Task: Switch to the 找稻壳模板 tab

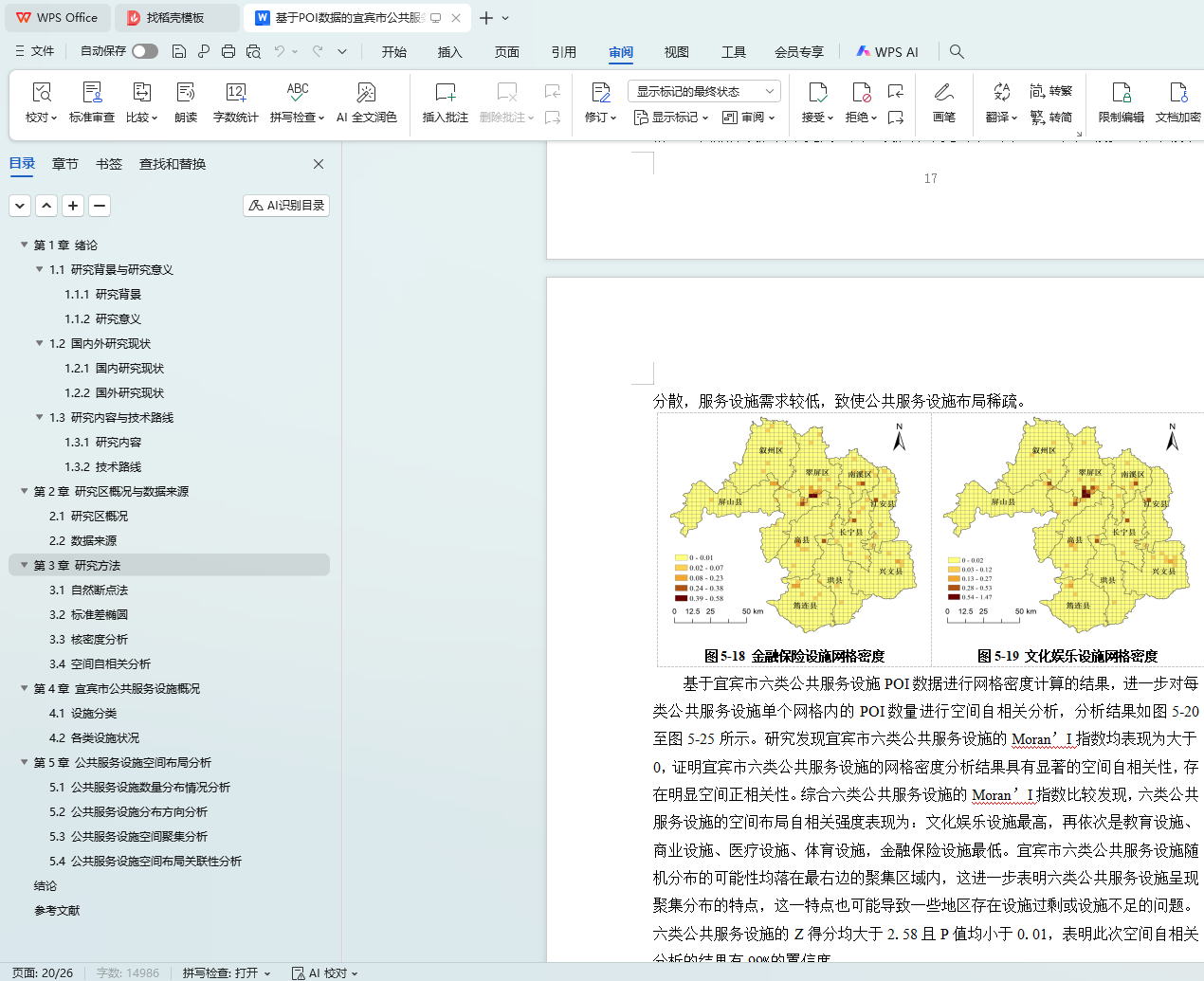Action: [176, 18]
